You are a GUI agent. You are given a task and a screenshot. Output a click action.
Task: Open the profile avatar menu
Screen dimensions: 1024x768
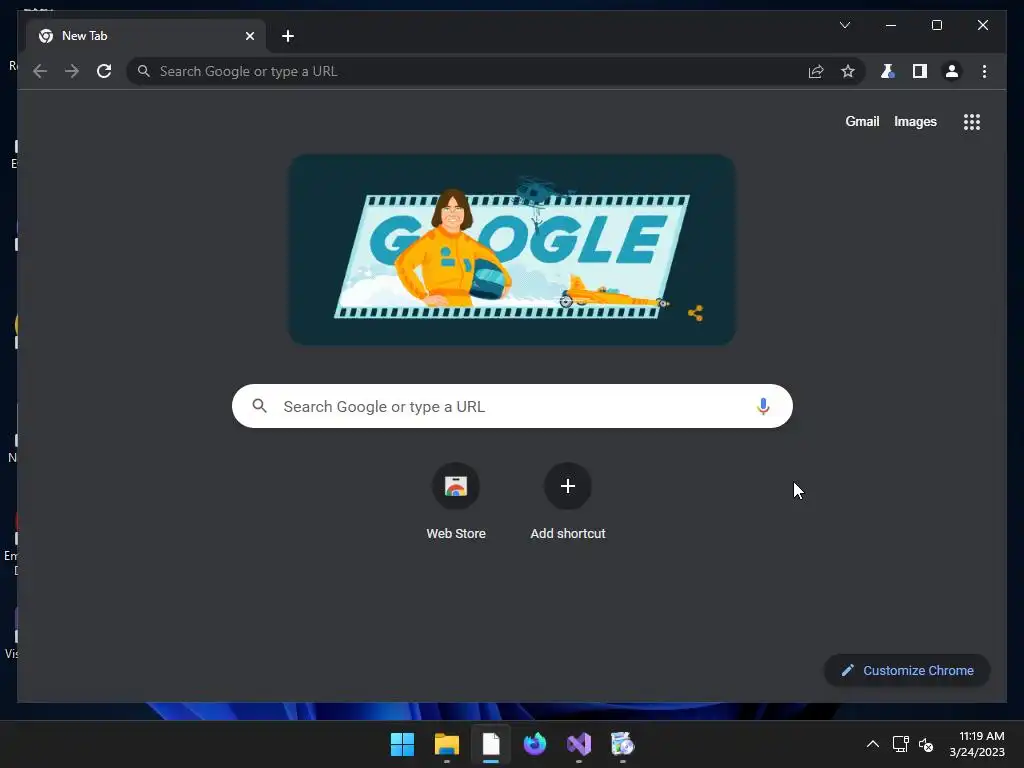click(952, 71)
